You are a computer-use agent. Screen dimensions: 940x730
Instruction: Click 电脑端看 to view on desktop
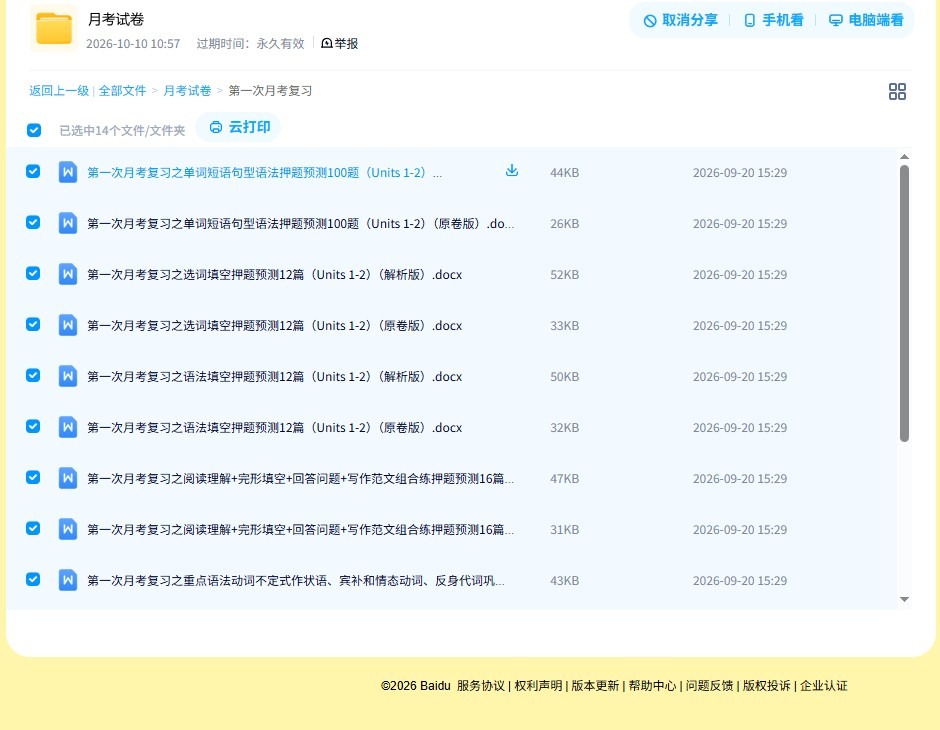[866, 20]
